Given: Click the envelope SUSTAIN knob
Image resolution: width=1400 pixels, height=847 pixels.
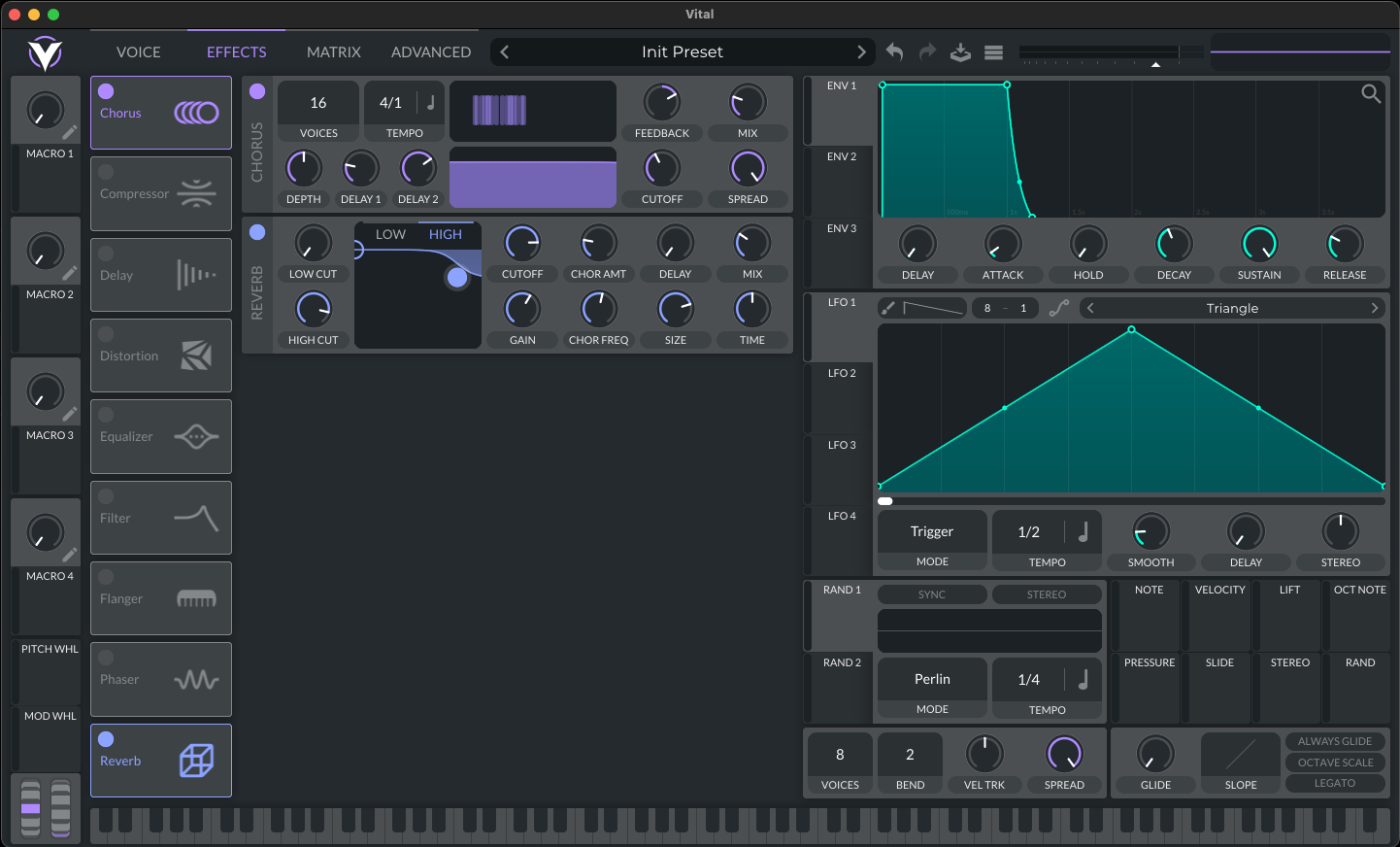Looking at the screenshot, I should (1259, 244).
